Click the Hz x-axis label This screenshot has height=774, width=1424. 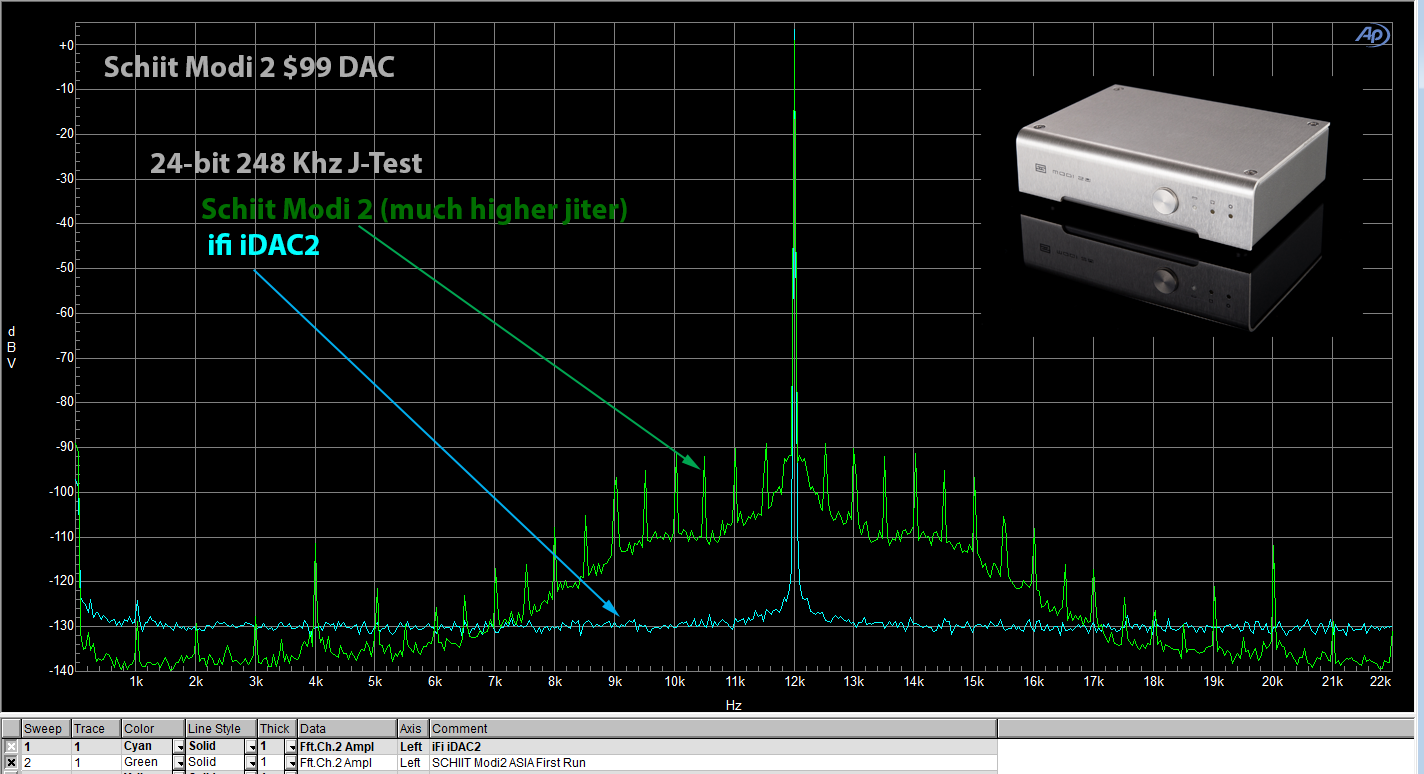[x=733, y=705]
